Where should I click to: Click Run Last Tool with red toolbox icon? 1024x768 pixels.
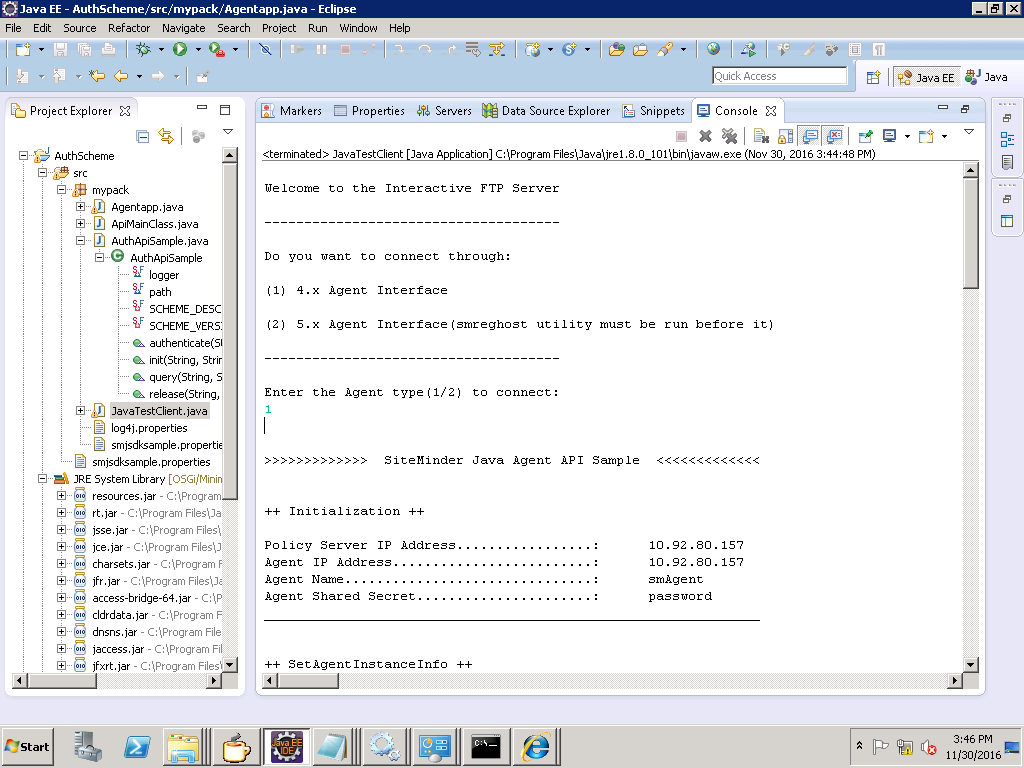(x=217, y=50)
